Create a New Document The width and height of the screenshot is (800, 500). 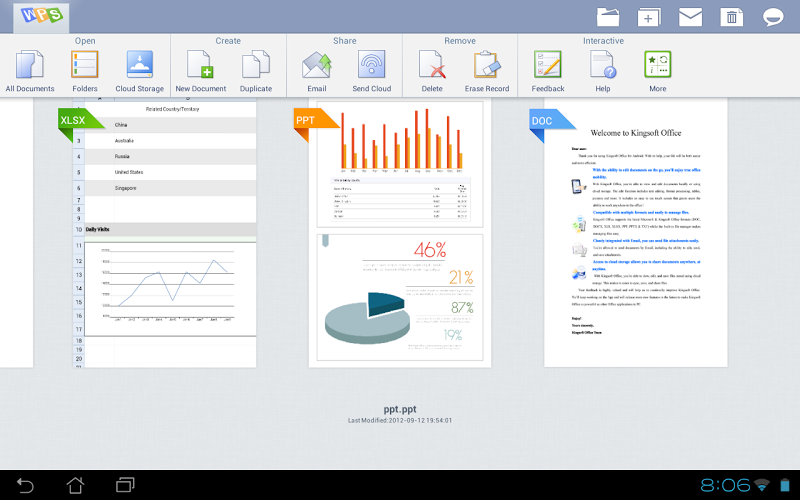point(201,71)
